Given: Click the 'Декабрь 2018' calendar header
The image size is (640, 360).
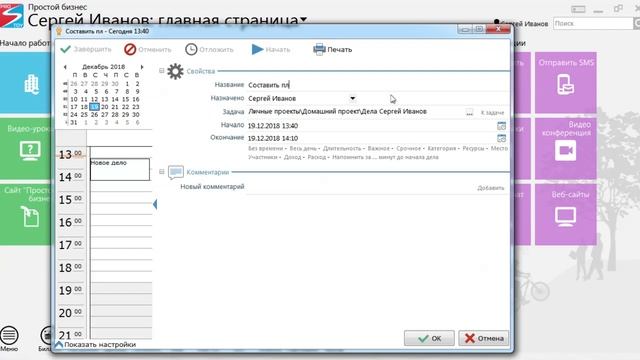Looking at the screenshot, I should pos(104,67).
